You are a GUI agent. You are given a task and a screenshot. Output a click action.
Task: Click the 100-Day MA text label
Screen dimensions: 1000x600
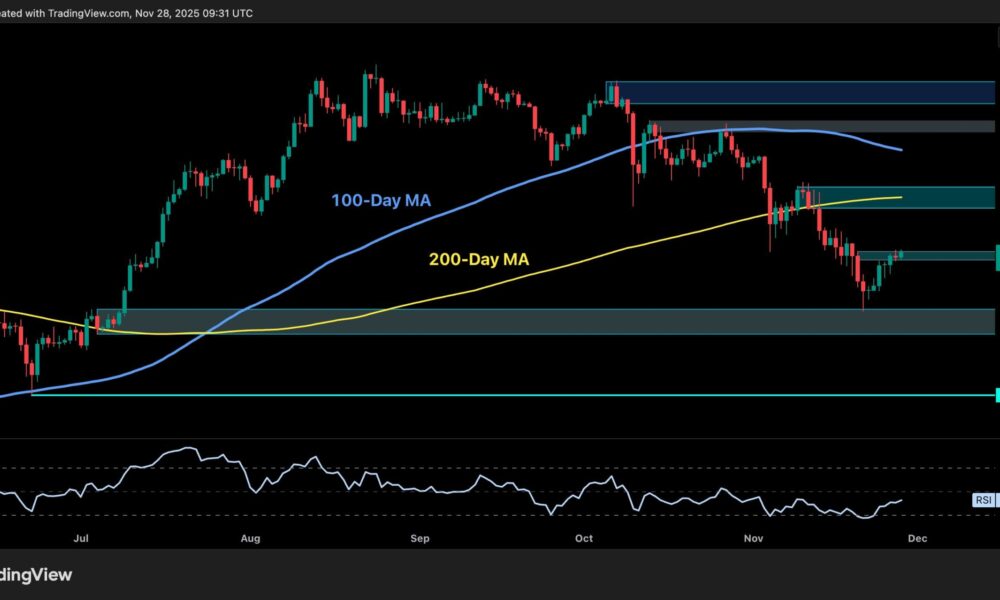pos(381,200)
